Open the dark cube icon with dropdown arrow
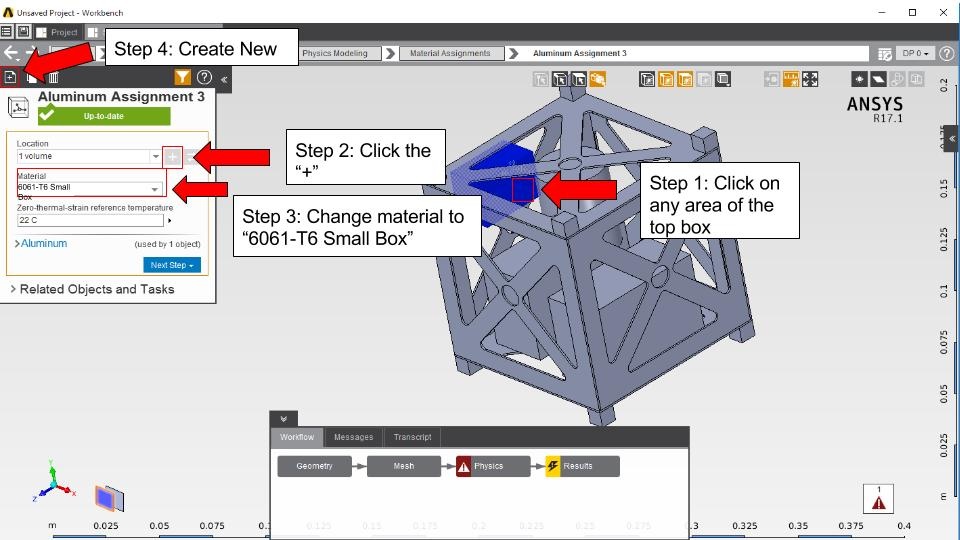The height and width of the screenshot is (540, 960). (x=723, y=79)
